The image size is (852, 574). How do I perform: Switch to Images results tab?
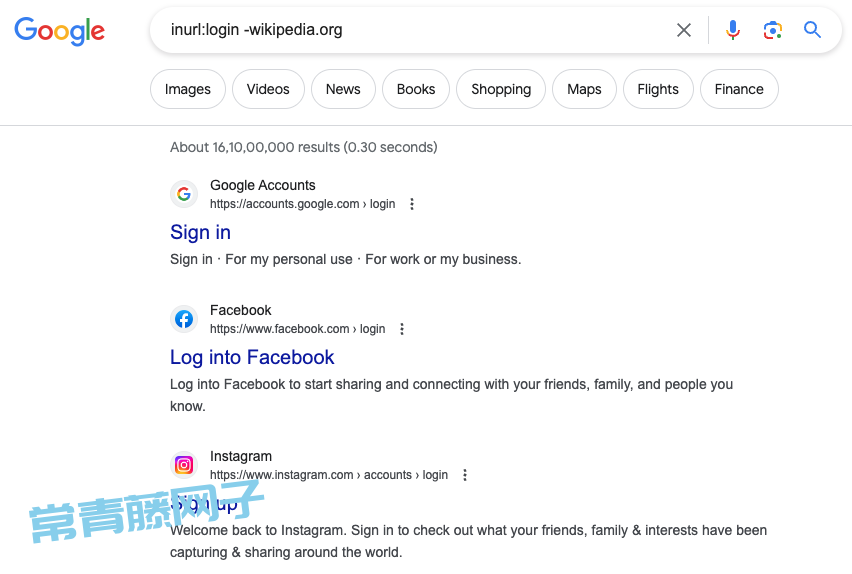tap(187, 89)
